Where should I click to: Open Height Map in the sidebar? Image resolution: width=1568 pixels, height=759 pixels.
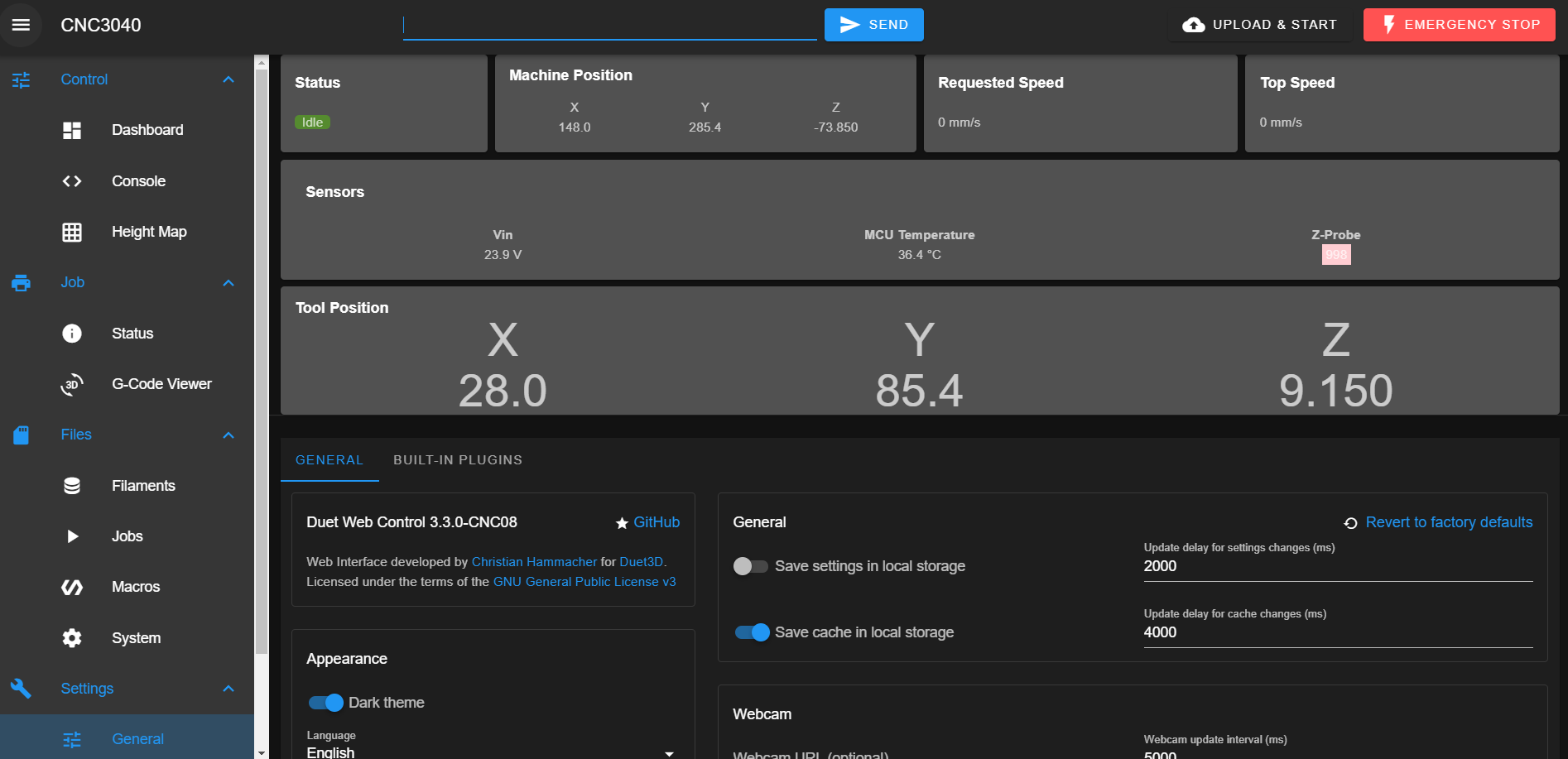point(127,233)
